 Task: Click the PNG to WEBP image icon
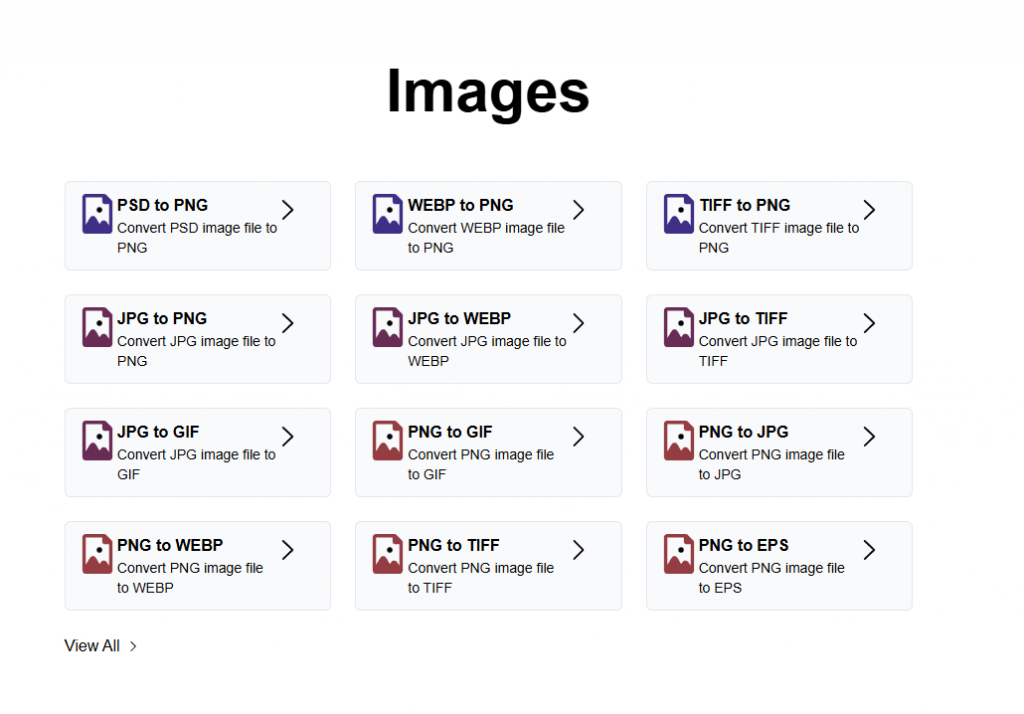(97, 554)
